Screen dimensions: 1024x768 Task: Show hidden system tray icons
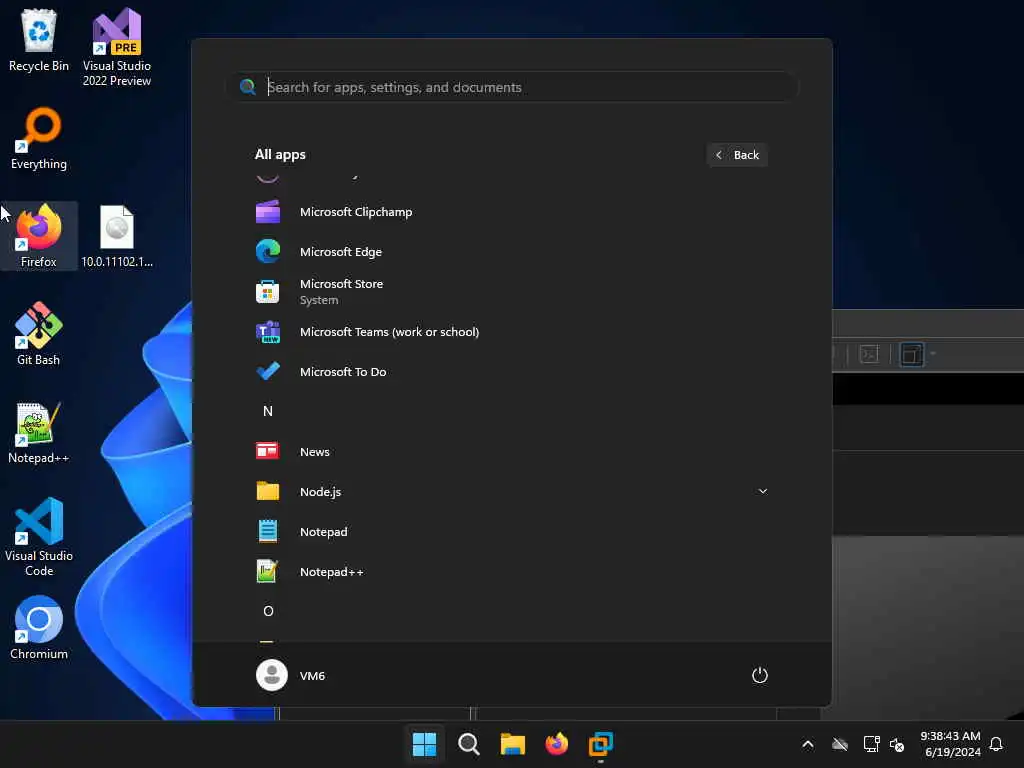coord(808,744)
